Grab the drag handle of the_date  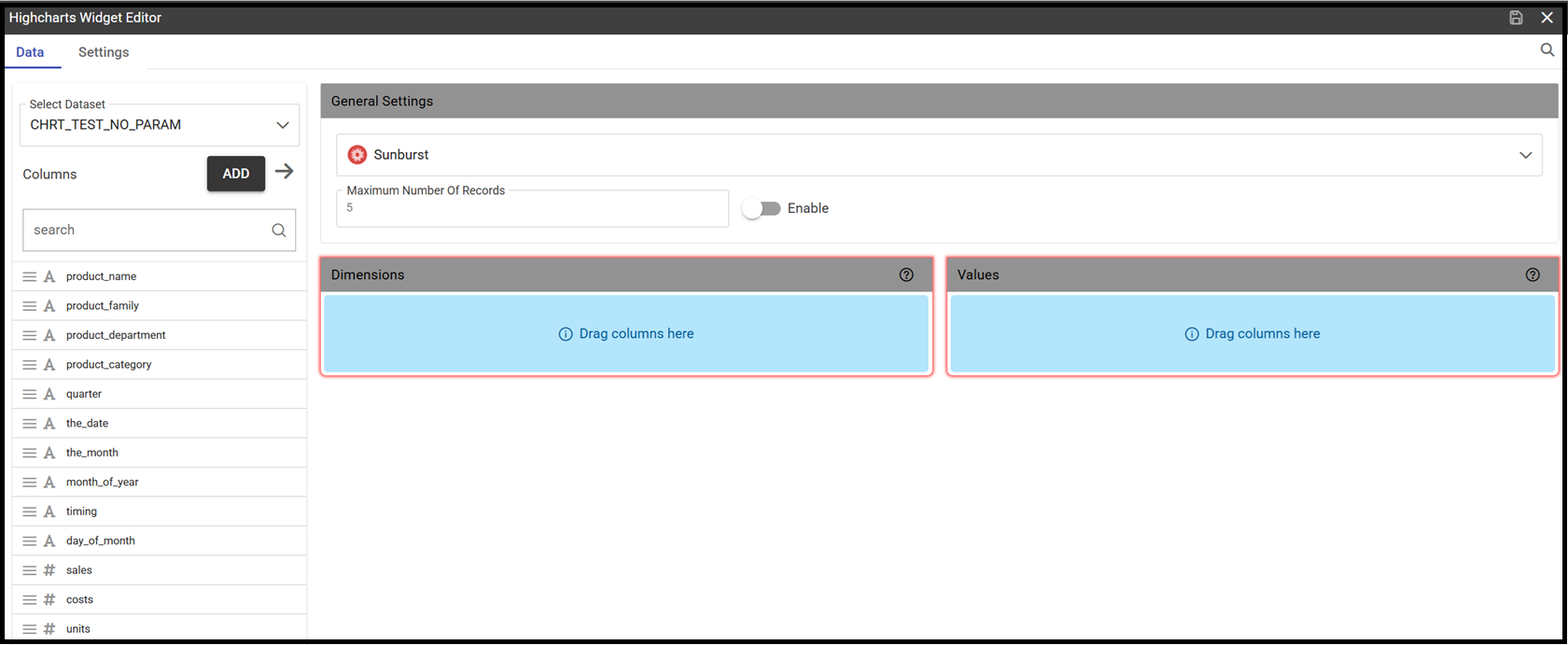(x=30, y=424)
